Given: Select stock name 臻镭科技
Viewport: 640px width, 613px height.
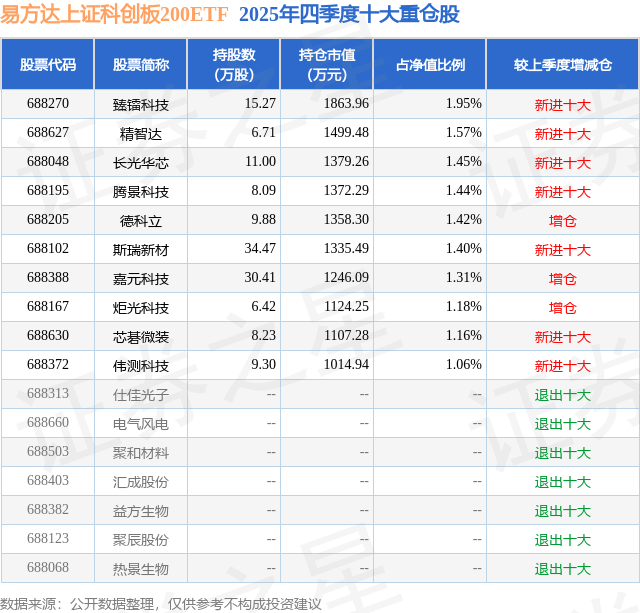Looking at the screenshot, I should pyautogui.click(x=141, y=105).
